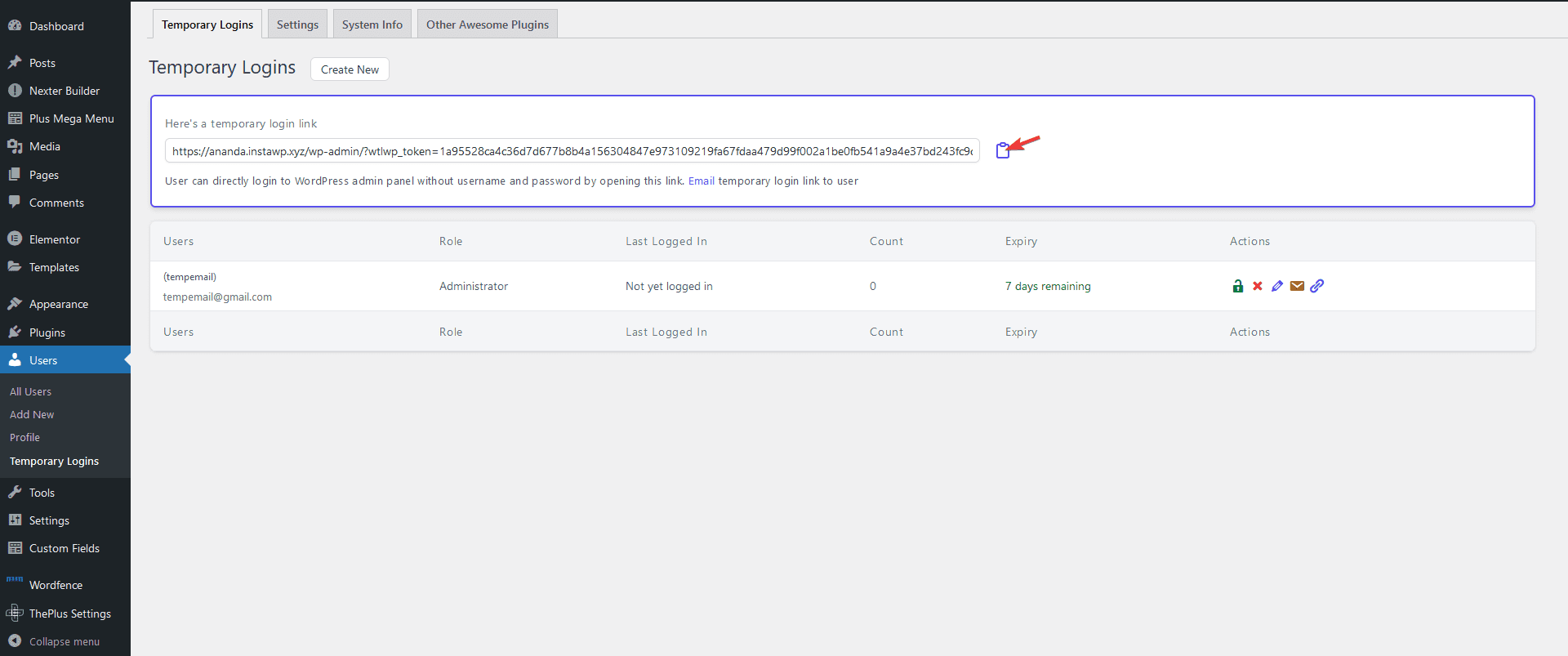Open the Profile submenu item
This screenshot has height=656, width=1568.
tap(24, 438)
